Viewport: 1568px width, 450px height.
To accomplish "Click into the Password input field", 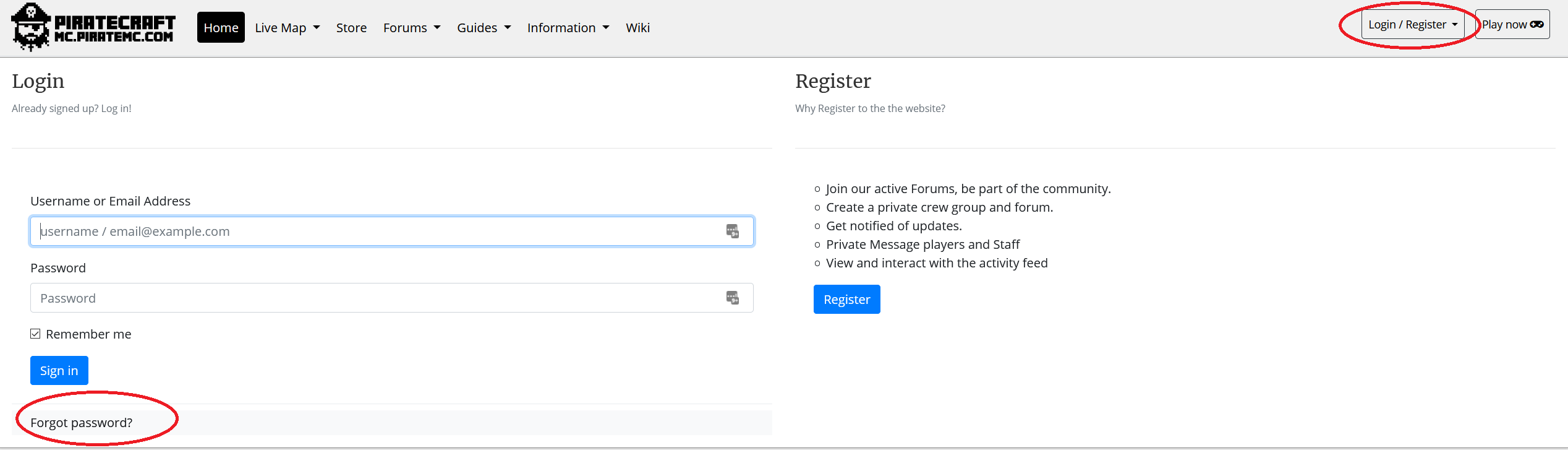I will pos(377,298).
